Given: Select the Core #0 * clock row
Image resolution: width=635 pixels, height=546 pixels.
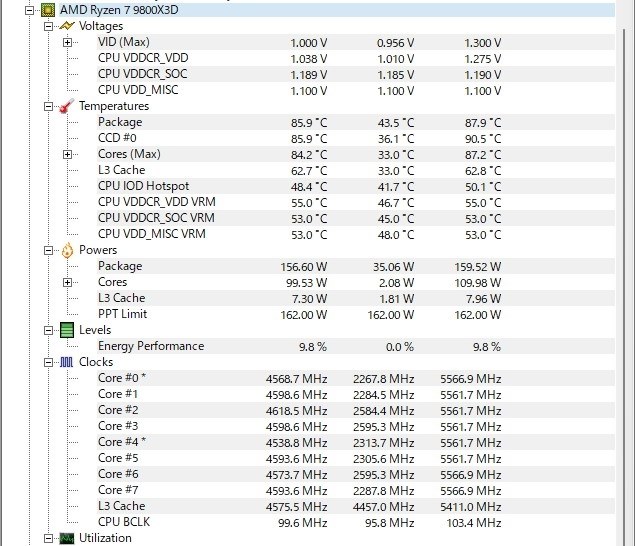Looking at the screenshot, I should (x=356, y=378).
